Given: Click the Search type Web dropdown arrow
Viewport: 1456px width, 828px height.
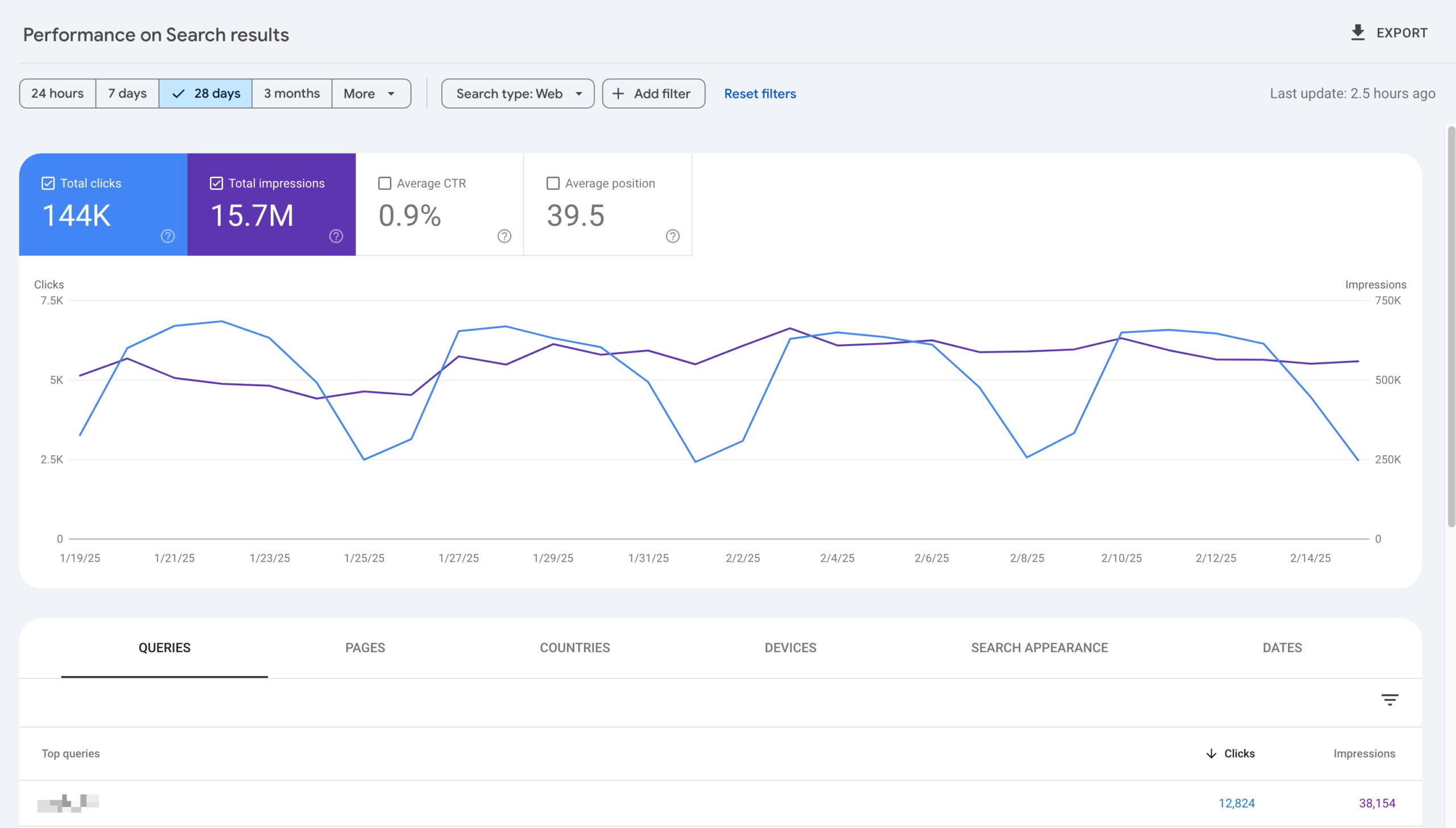Looking at the screenshot, I should click(579, 93).
